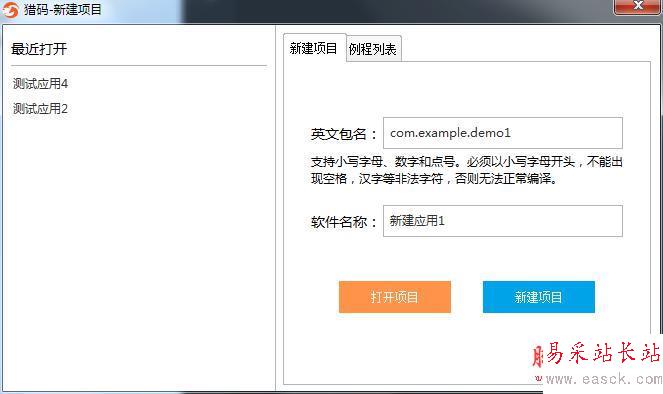
Task: Open the 例程列表 tab
Action: pyautogui.click(x=373, y=49)
